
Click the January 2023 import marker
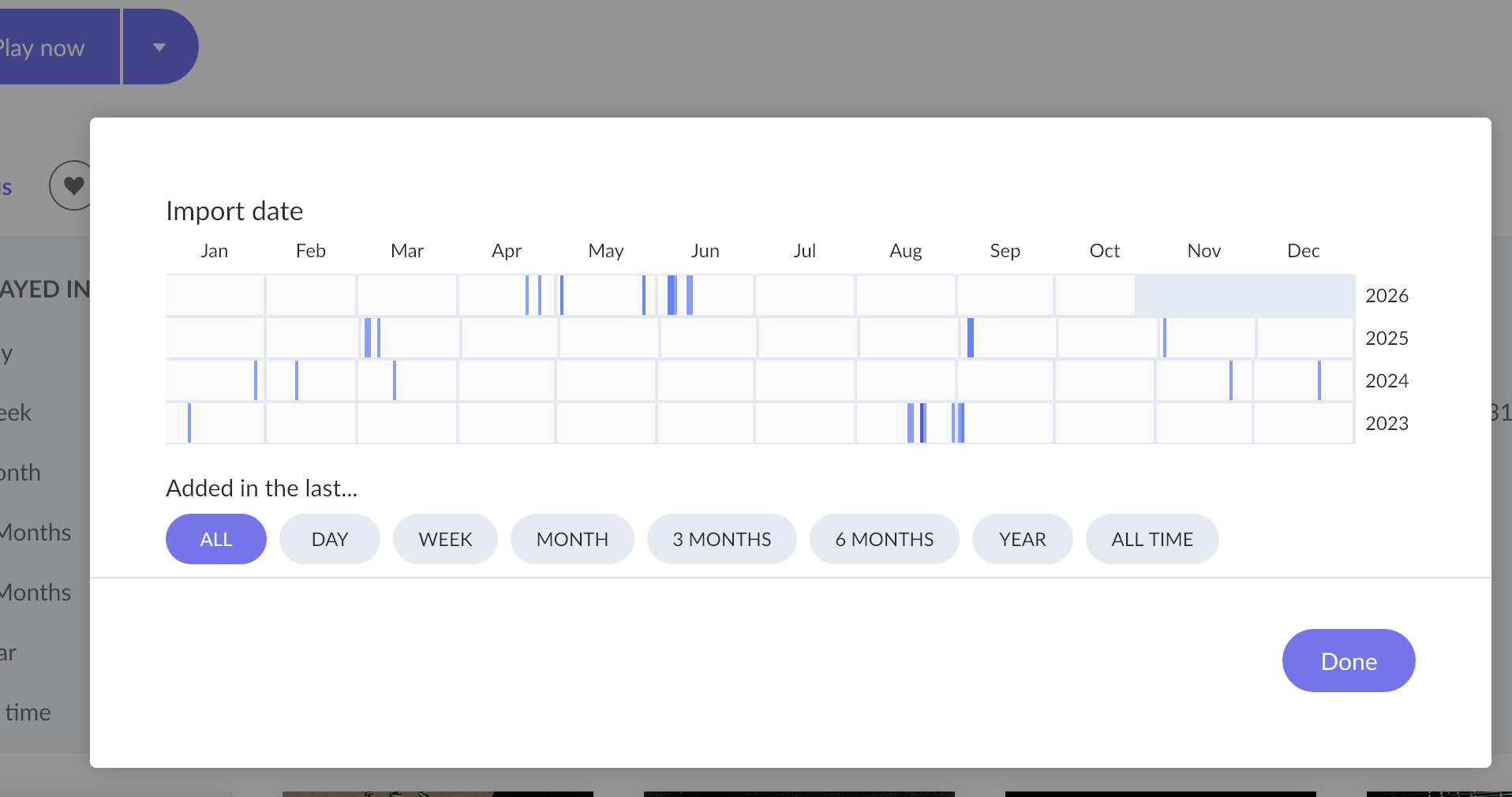189,423
